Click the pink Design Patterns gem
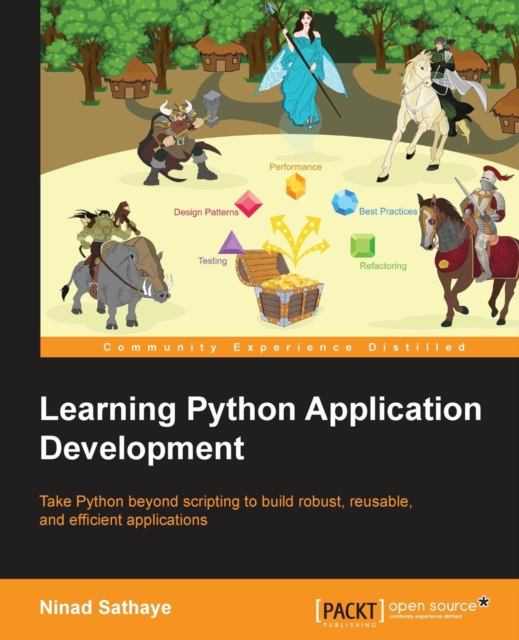The image size is (519, 640). coord(248,204)
